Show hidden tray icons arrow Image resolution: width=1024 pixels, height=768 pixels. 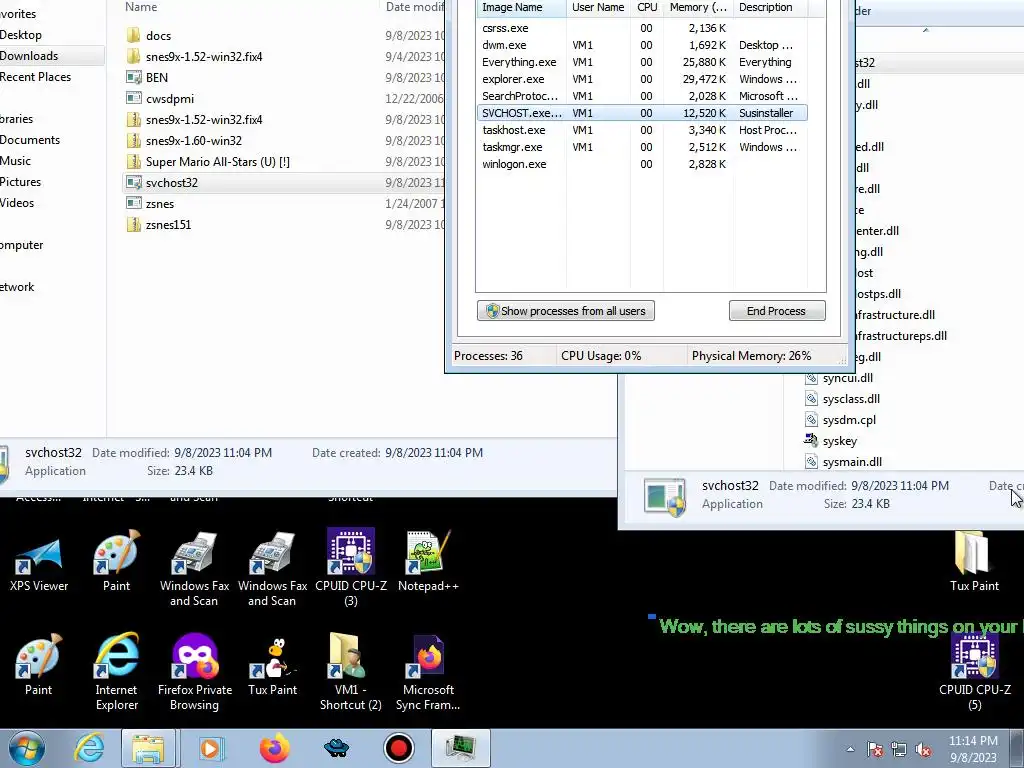(x=850, y=750)
